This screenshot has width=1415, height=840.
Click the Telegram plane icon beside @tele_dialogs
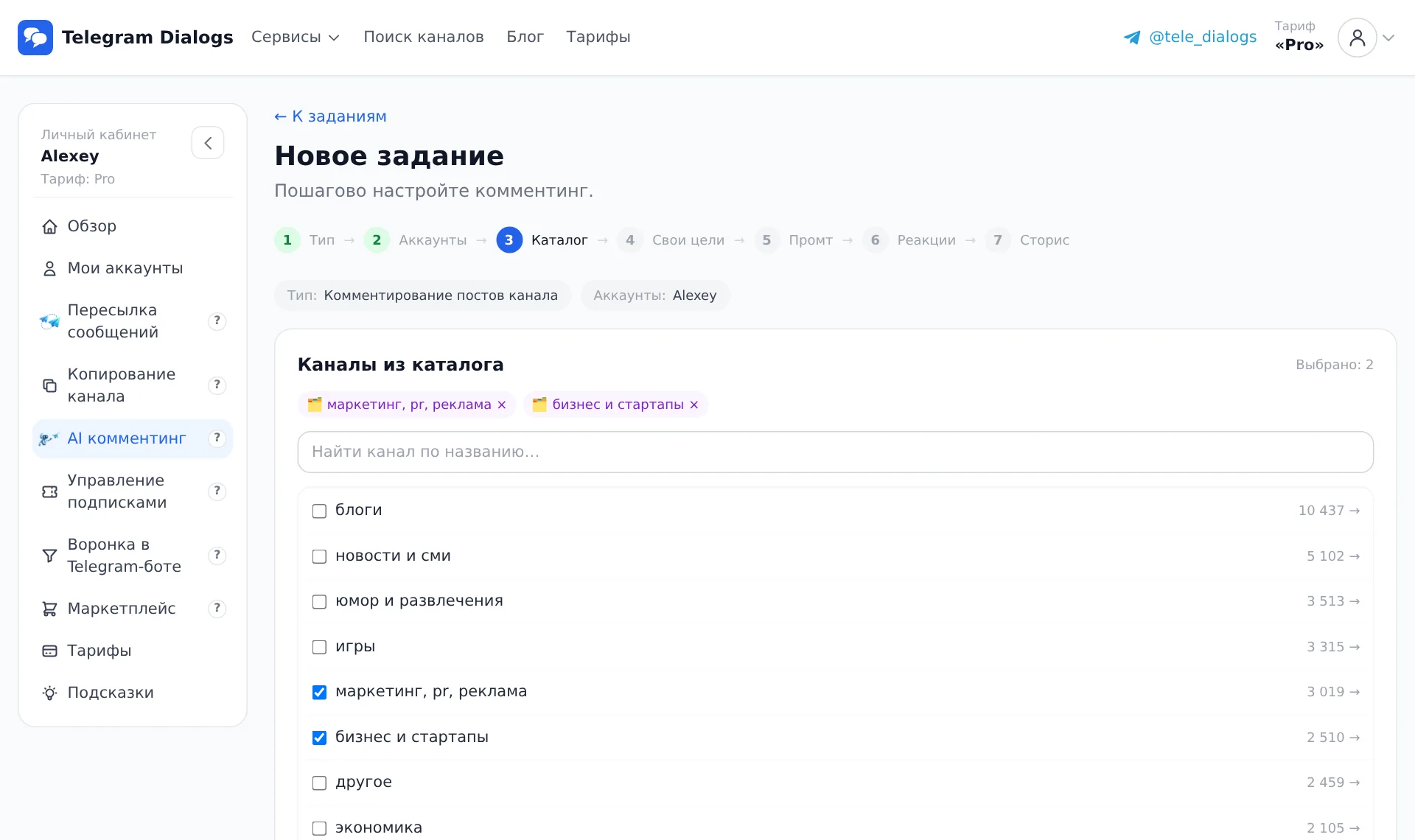[x=1132, y=38]
